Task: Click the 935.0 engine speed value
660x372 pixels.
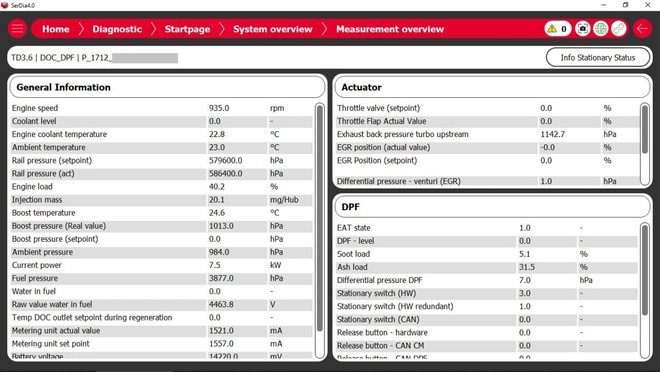Action: click(219, 108)
